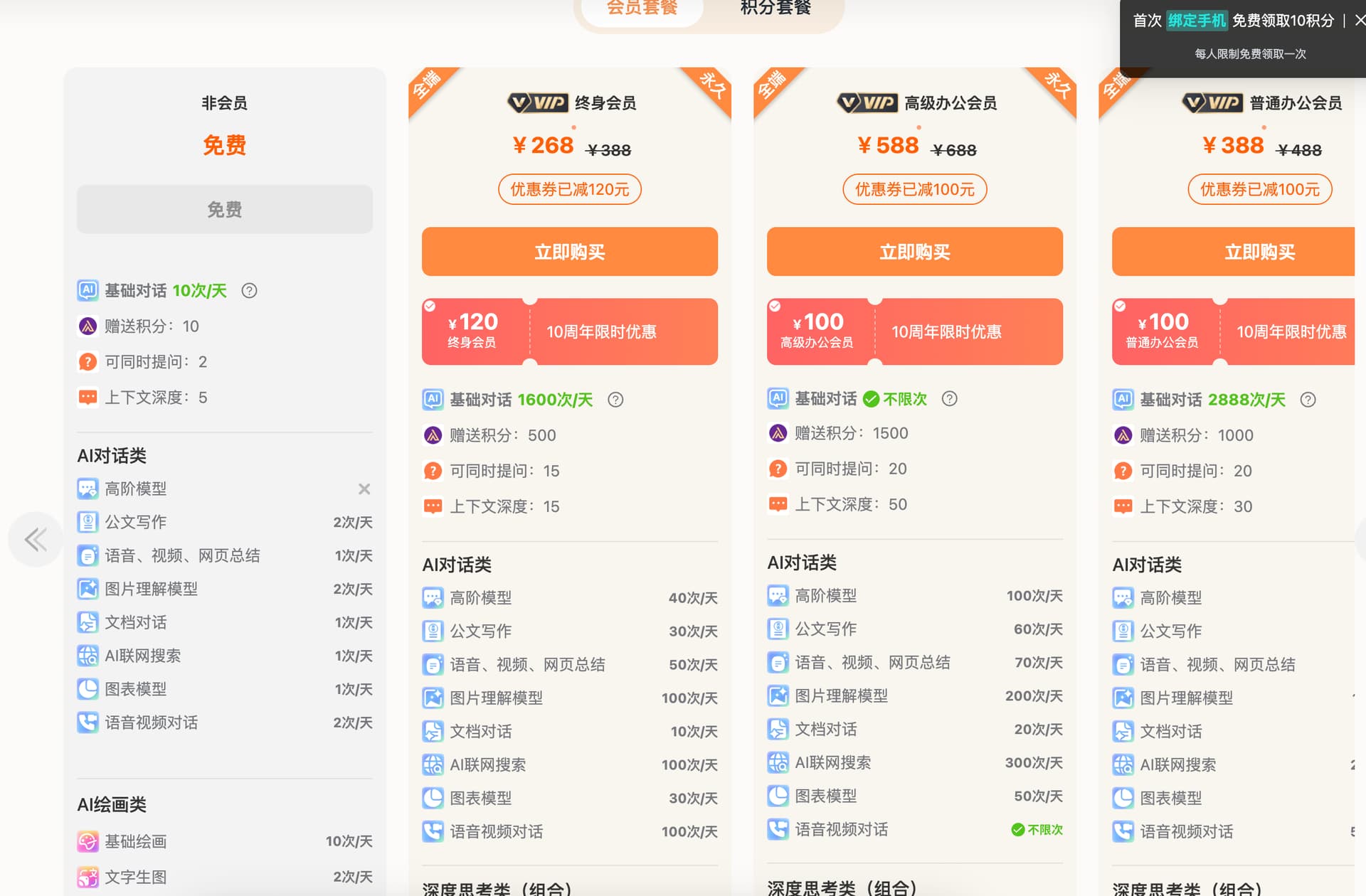This screenshot has width=1366, height=896.
Task: Click the gray 免费 button for 非会员
Action: tap(224, 210)
